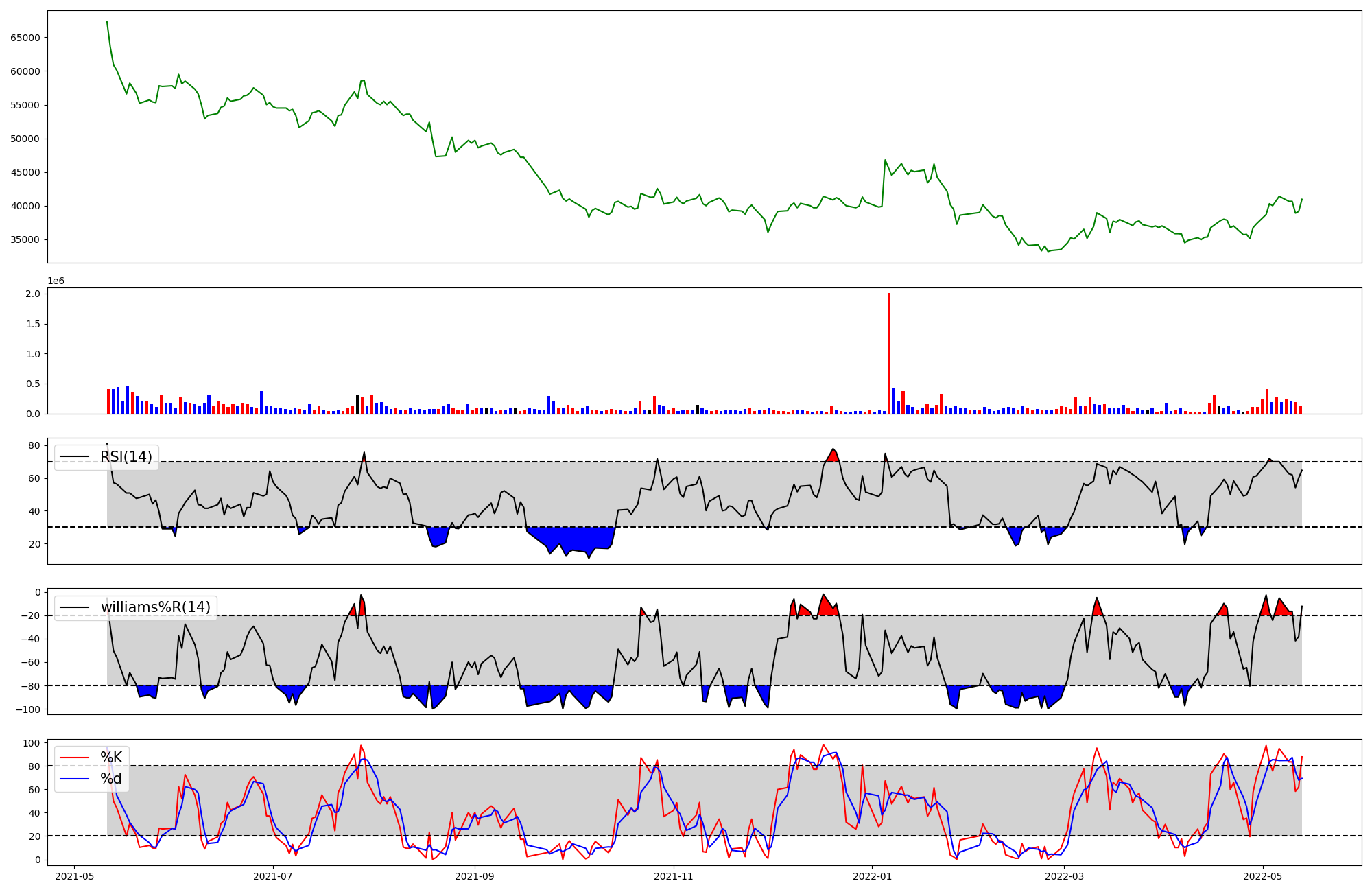Viewport: 1372px width, 892px height.
Task: Click the red %K legend line sample
Action: [x=75, y=758]
